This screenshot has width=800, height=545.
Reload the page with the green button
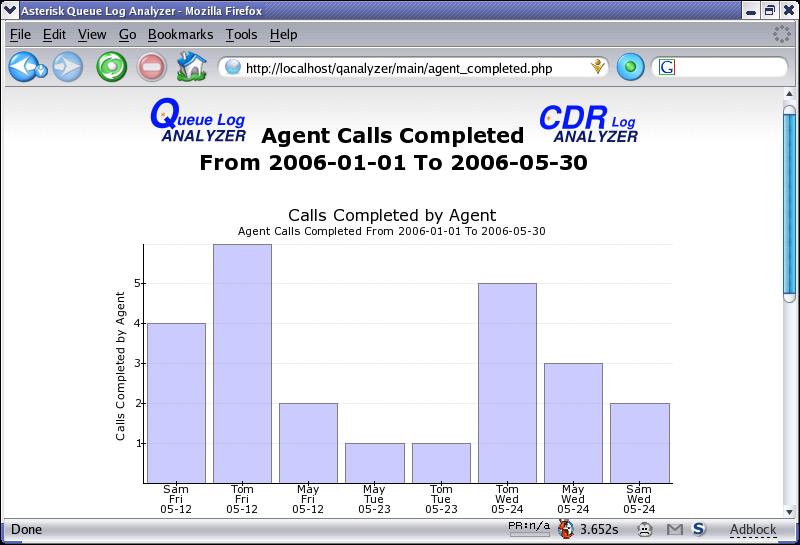110,68
